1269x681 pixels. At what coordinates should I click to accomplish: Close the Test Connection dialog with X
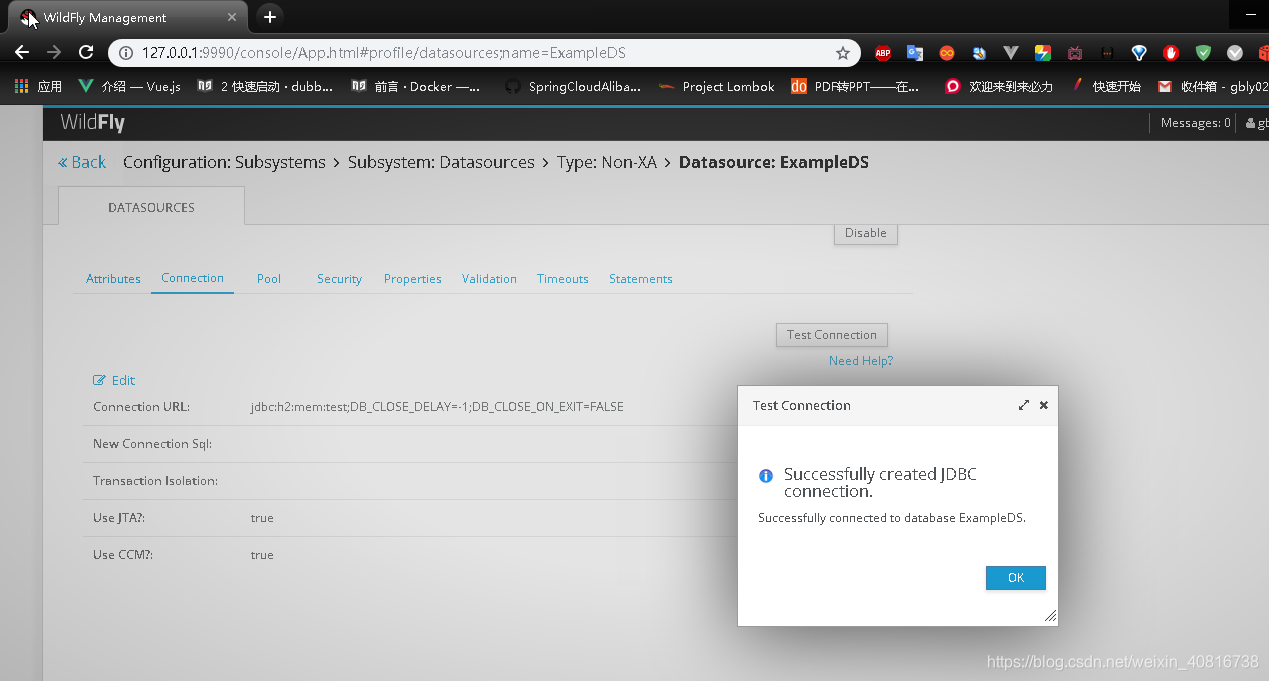1044,405
